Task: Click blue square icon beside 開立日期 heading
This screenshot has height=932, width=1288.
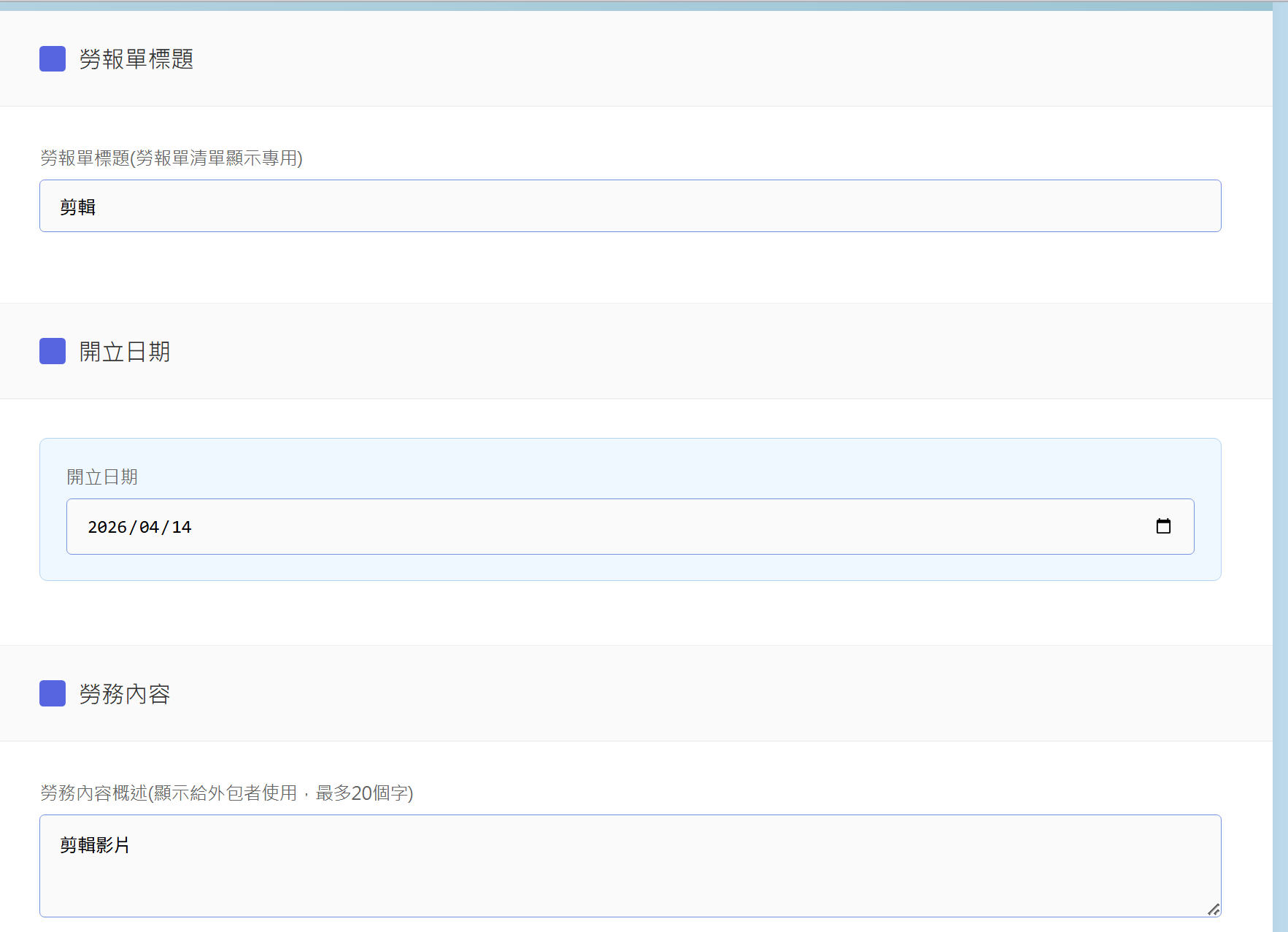Action: [53, 351]
